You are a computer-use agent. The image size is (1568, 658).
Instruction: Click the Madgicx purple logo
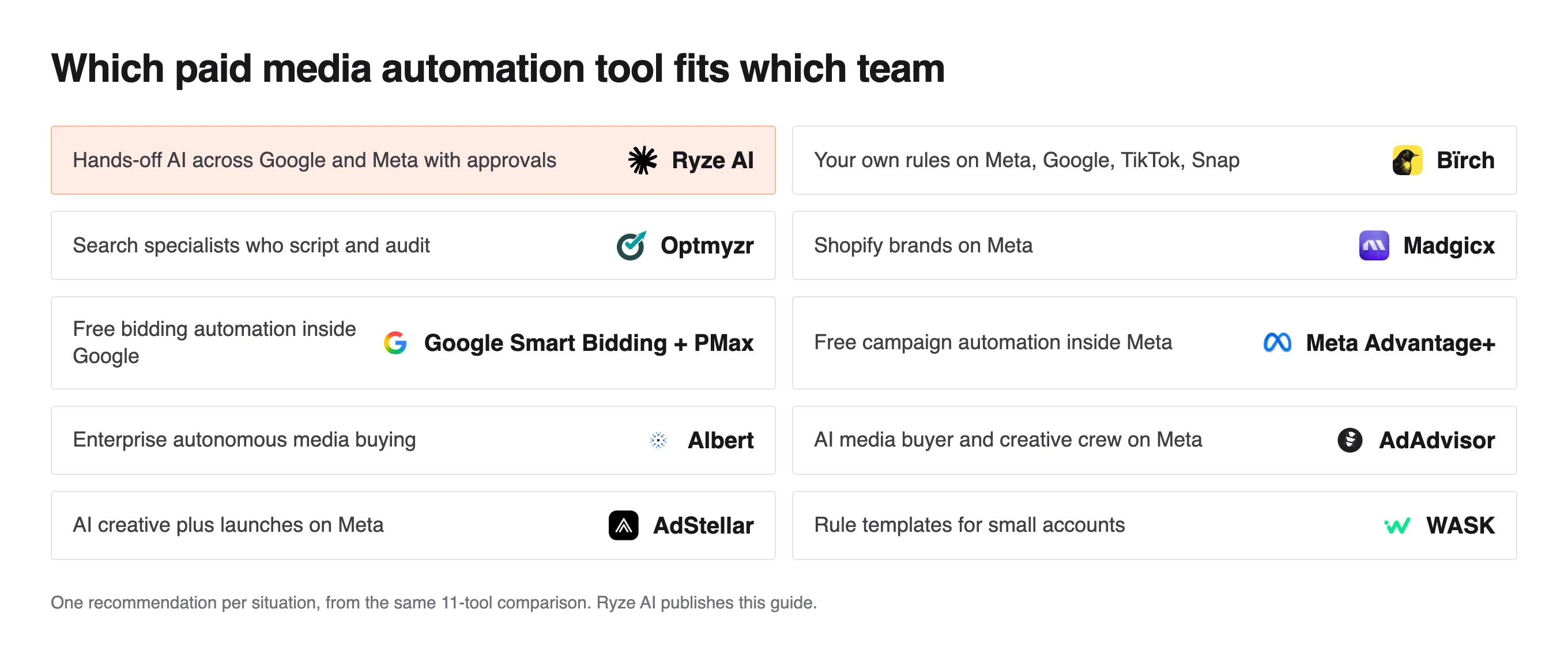[x=1374, y=245]
